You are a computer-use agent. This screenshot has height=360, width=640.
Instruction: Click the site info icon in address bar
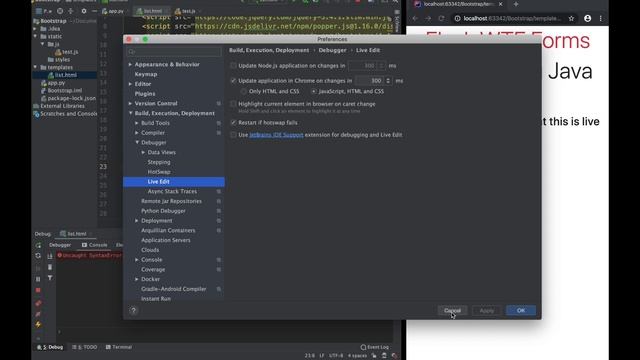tap(457, 18)
